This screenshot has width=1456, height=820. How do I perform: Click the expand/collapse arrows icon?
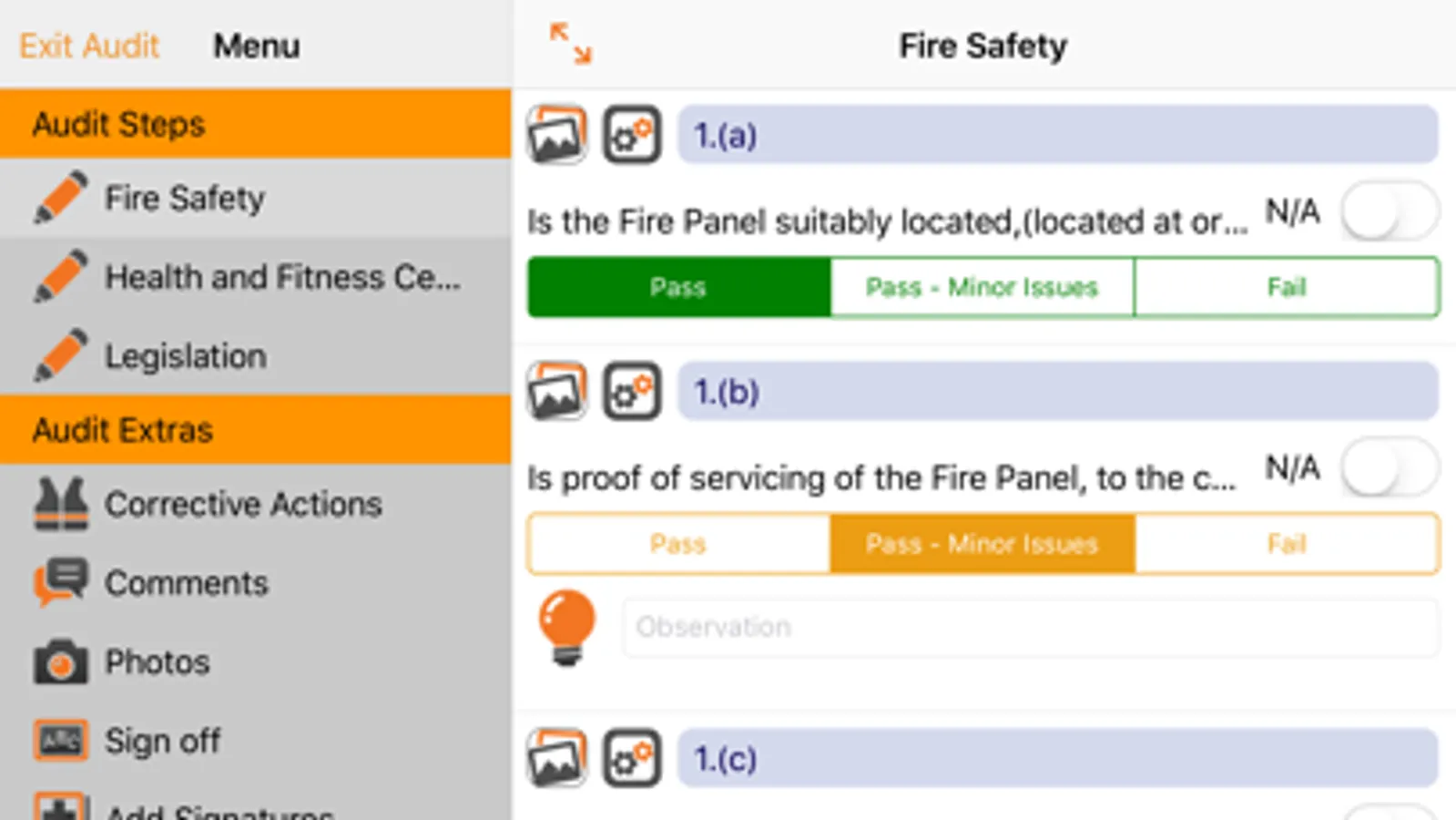coord(571,44)
